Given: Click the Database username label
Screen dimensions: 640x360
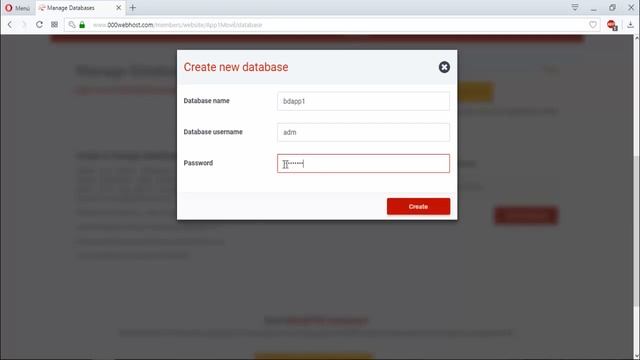Looking at the screenshot, I should 213,132.
